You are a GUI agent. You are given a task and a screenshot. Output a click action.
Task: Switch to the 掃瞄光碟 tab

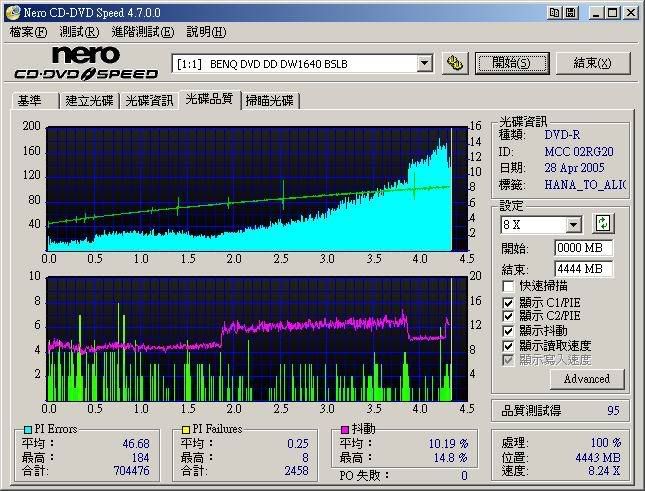coord(270,101)
